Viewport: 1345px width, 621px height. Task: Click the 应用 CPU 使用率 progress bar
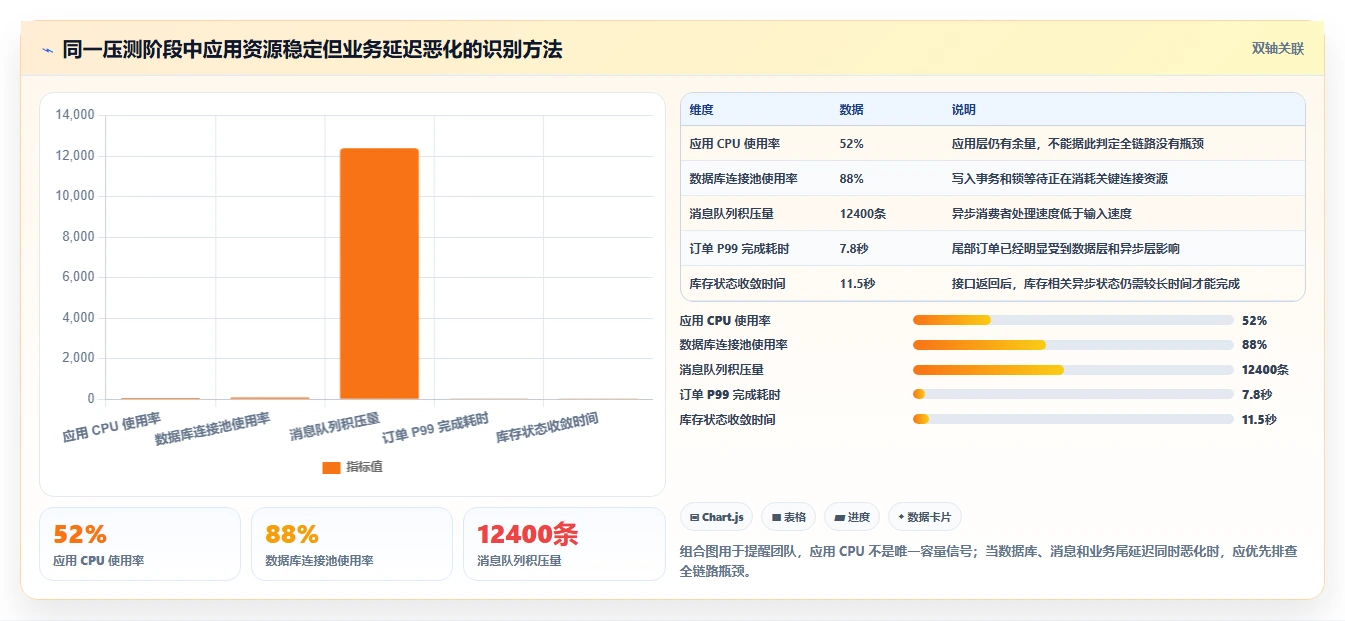(1073, 320)
